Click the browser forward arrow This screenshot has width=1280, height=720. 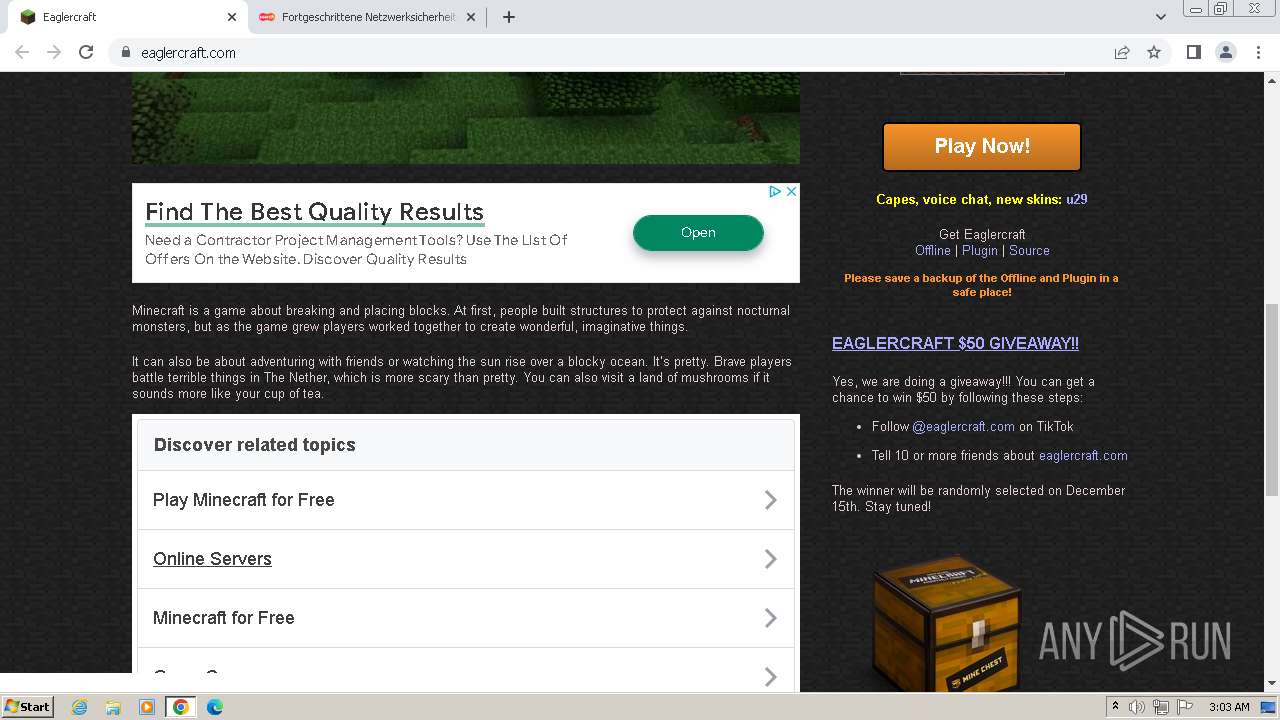click(54, 52)
